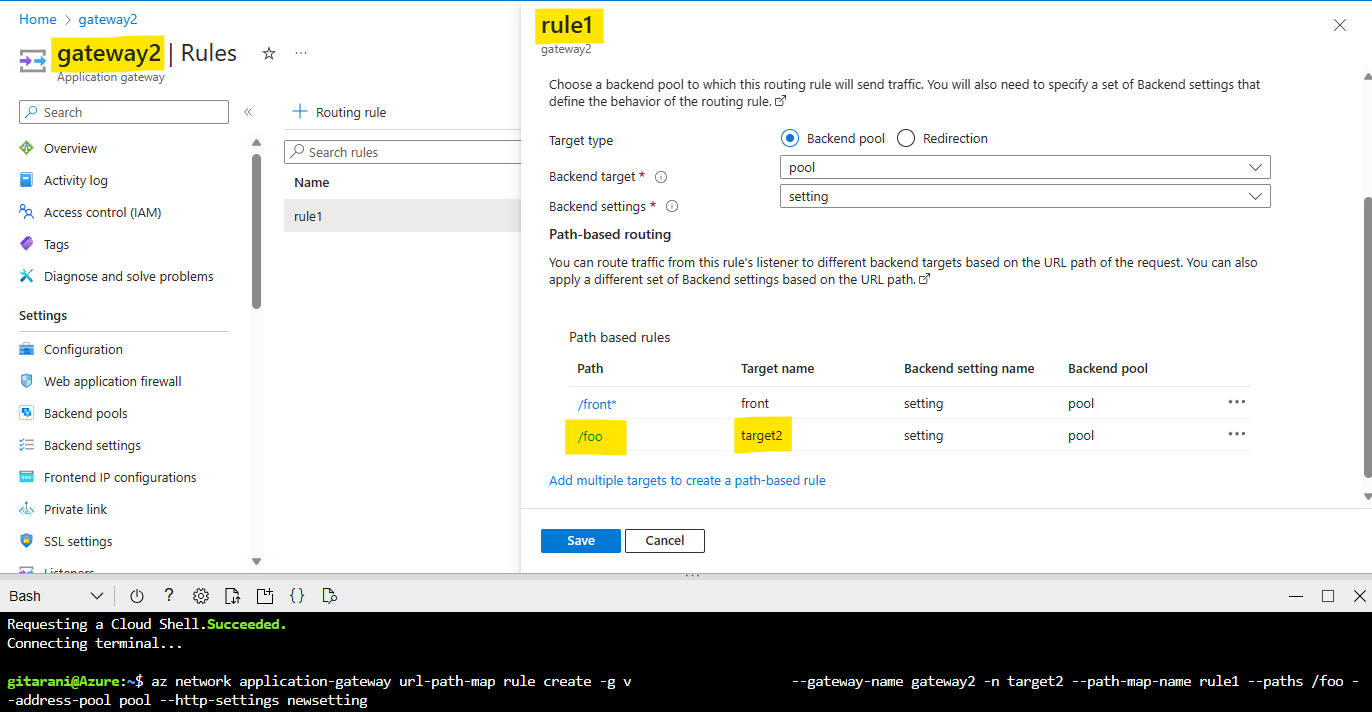Open the Overview sidebar icon
Viewport: 1372px width, 712px height.
27,148
